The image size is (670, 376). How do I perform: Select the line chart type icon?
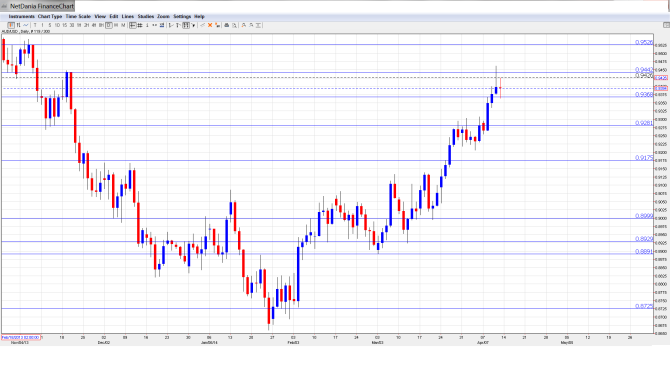(26, 25)
